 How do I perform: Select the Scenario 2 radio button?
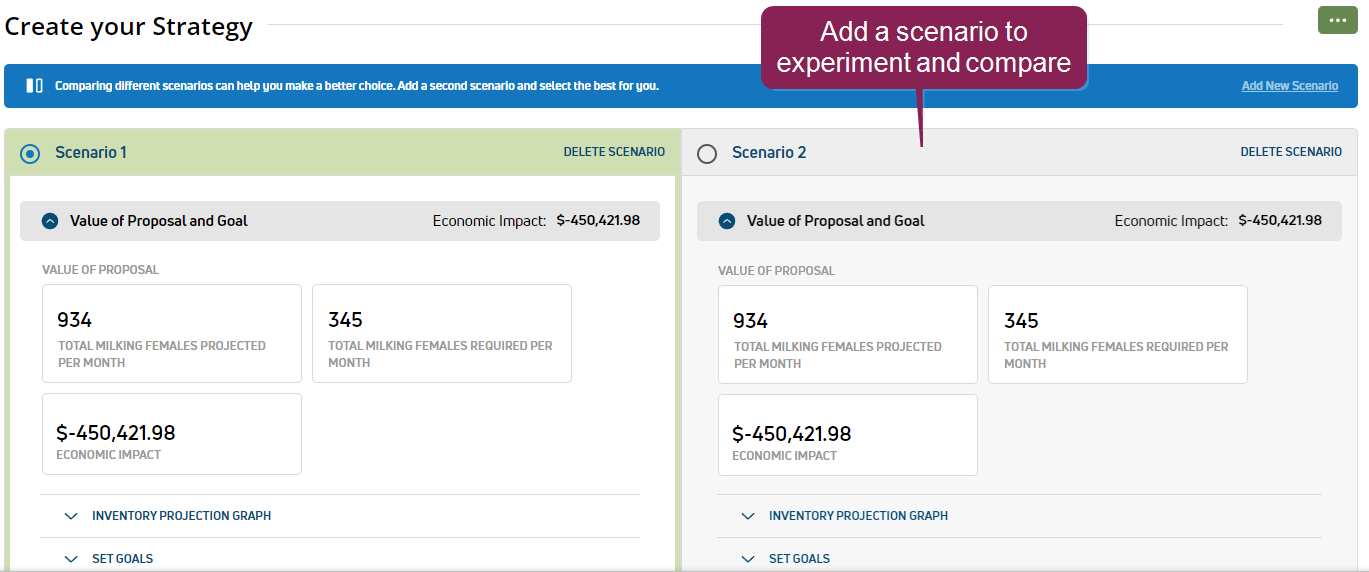tap(707, 154)
